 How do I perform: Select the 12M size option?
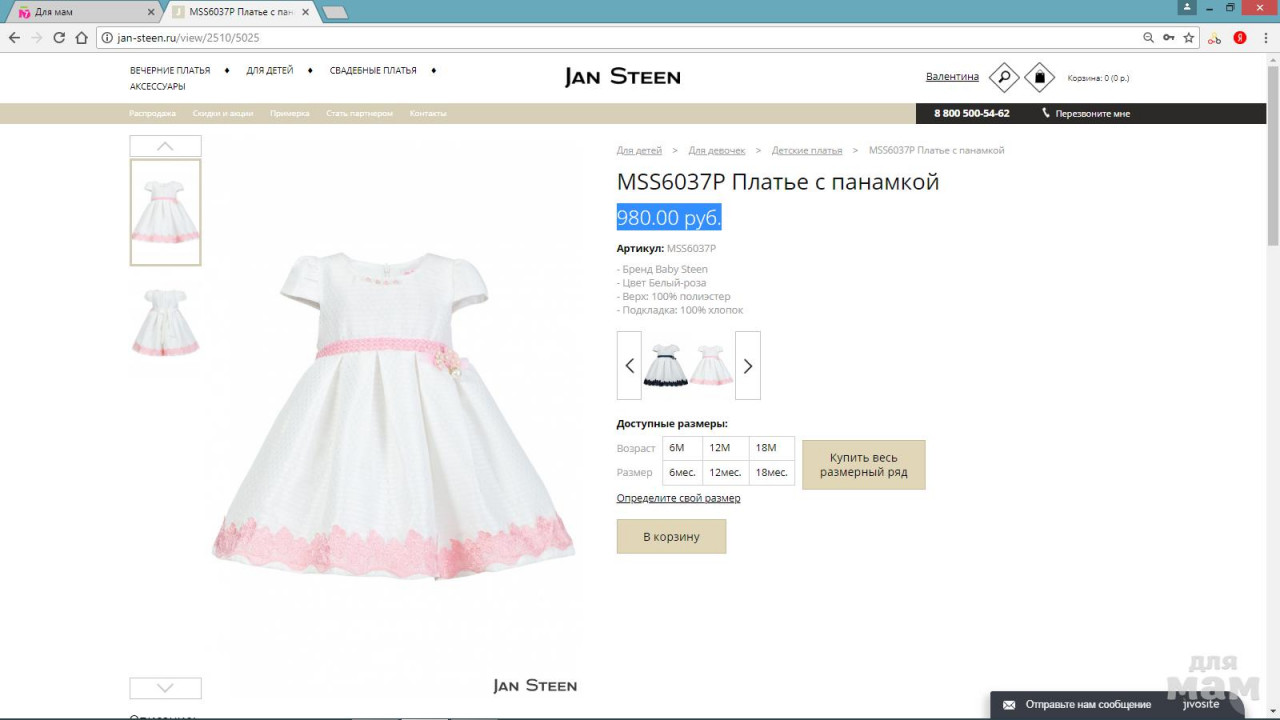tap(720, 448)
